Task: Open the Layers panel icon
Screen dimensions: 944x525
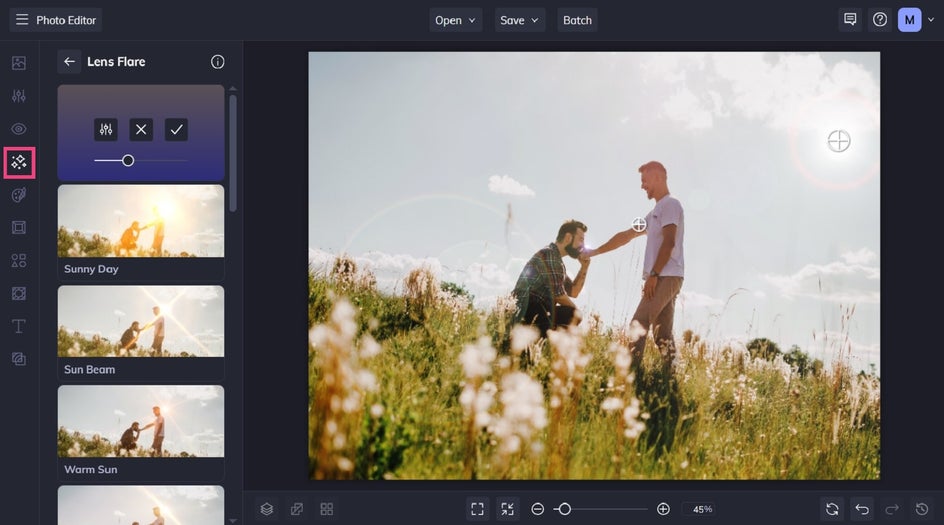Action: click(267, 509)
